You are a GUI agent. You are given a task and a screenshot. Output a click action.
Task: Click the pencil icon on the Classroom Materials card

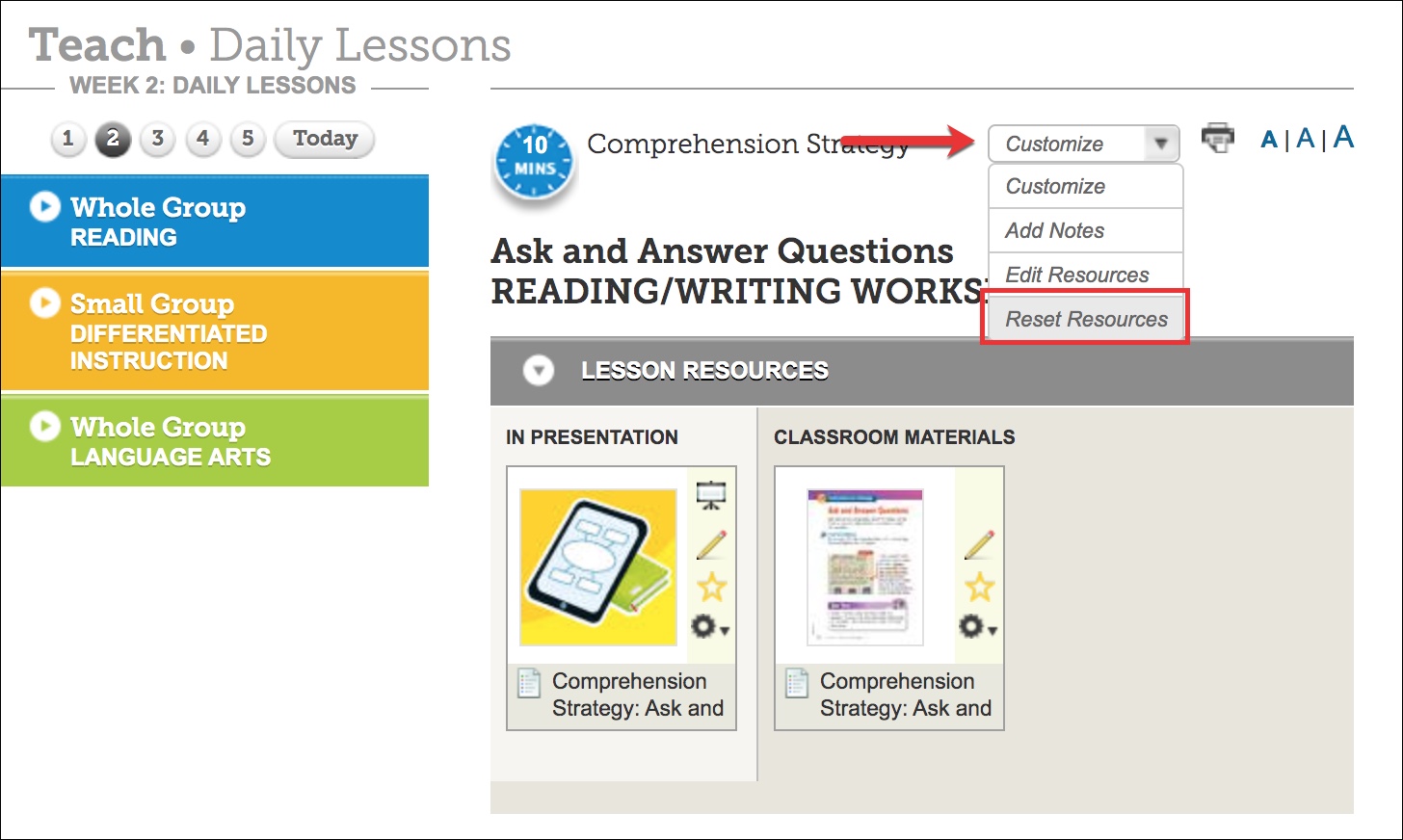click(979, 545)
